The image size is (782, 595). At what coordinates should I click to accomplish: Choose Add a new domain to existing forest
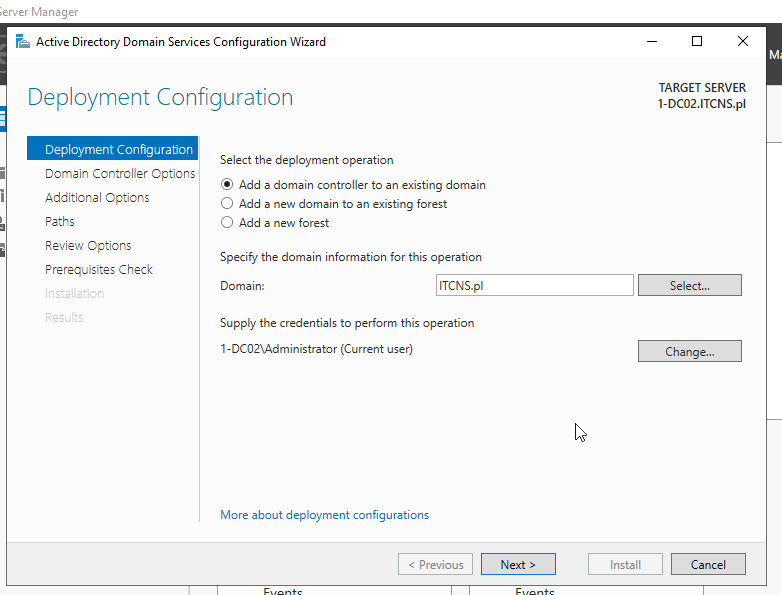click(227, 204)
